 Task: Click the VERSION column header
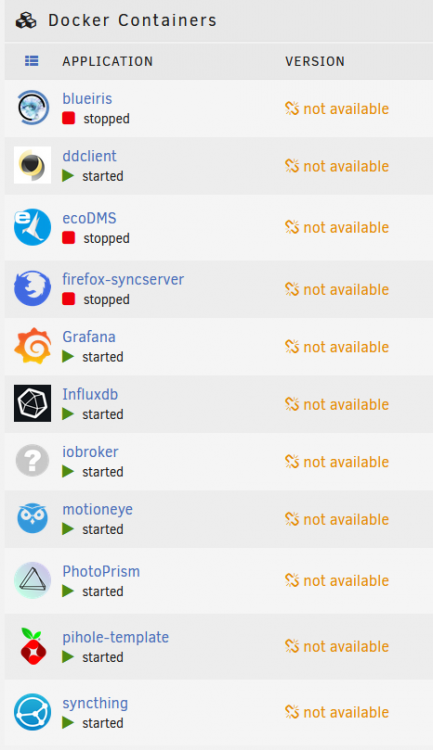click(315, 61)
